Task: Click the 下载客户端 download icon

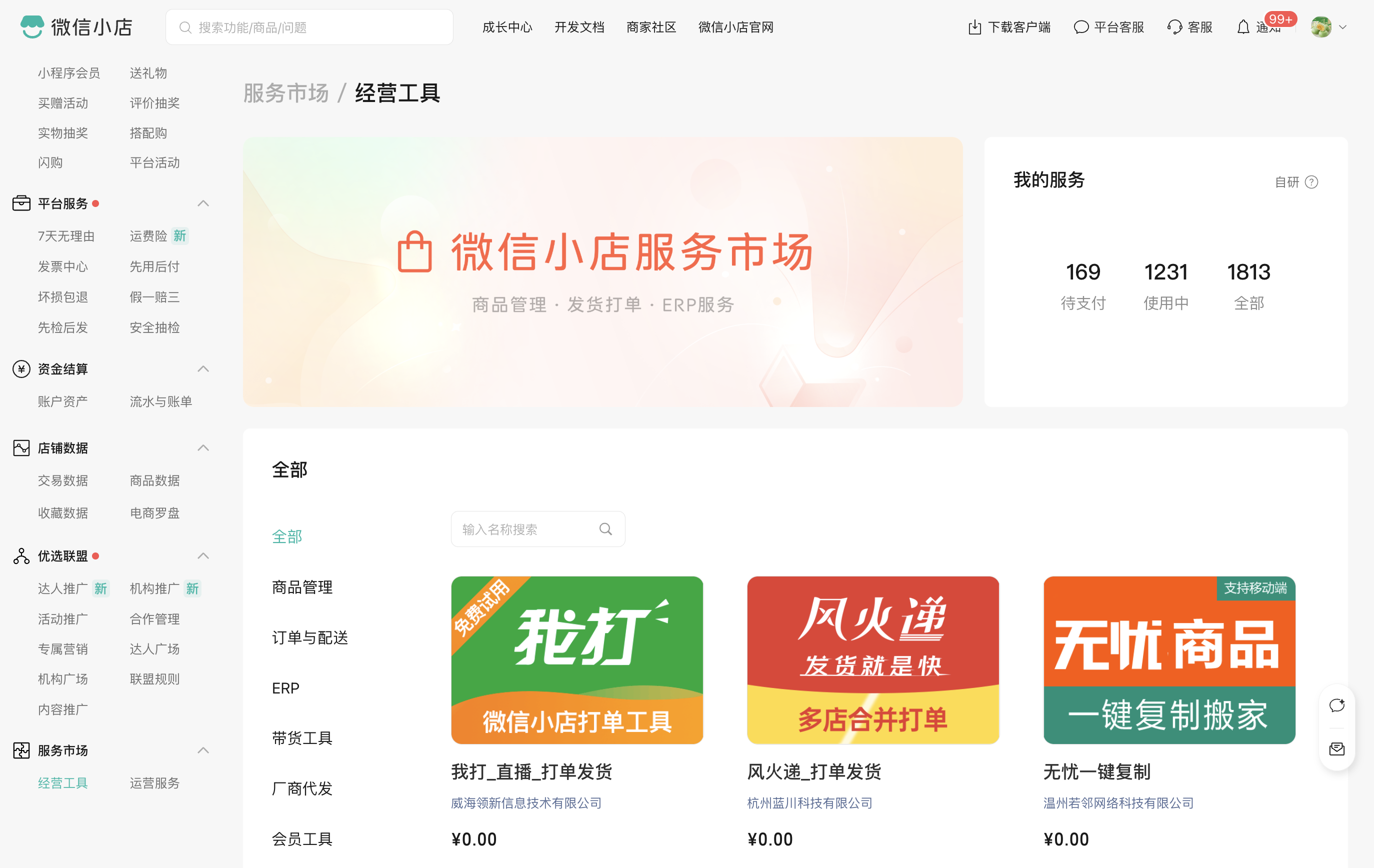Action: point(974,27)
